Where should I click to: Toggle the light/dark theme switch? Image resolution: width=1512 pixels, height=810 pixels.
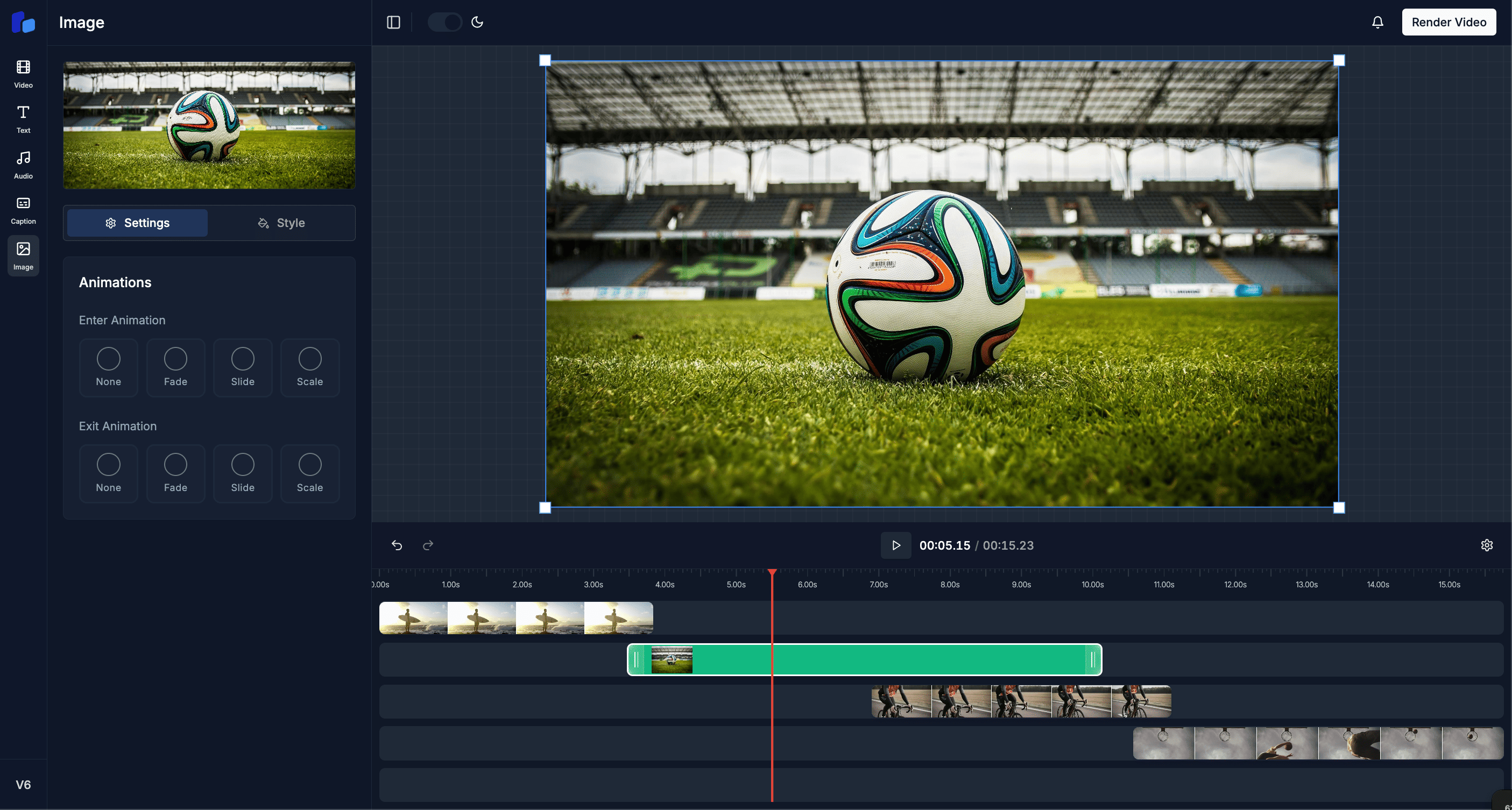[444, 22]
